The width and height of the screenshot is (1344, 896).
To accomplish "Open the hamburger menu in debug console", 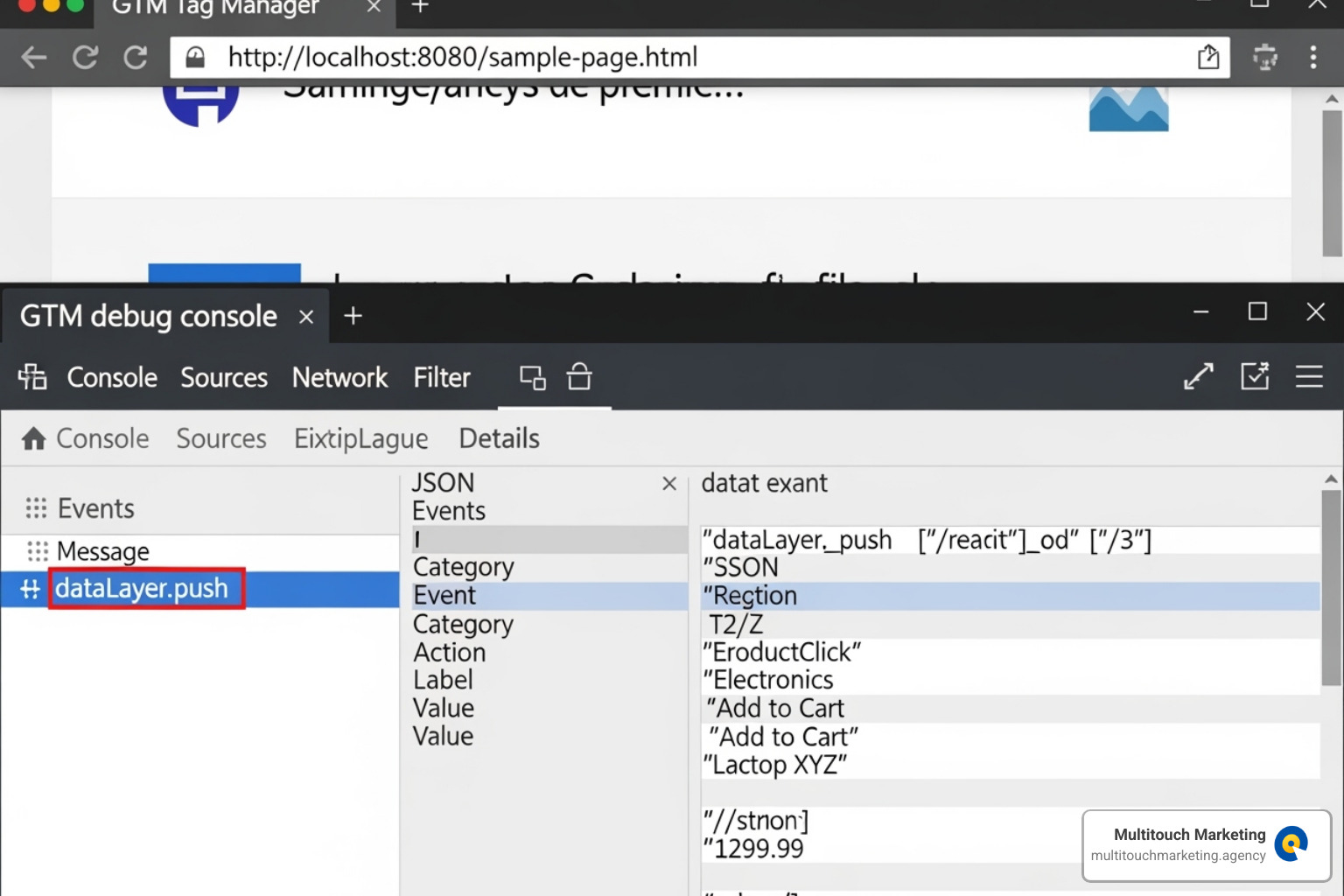I will coord(1309,377).
